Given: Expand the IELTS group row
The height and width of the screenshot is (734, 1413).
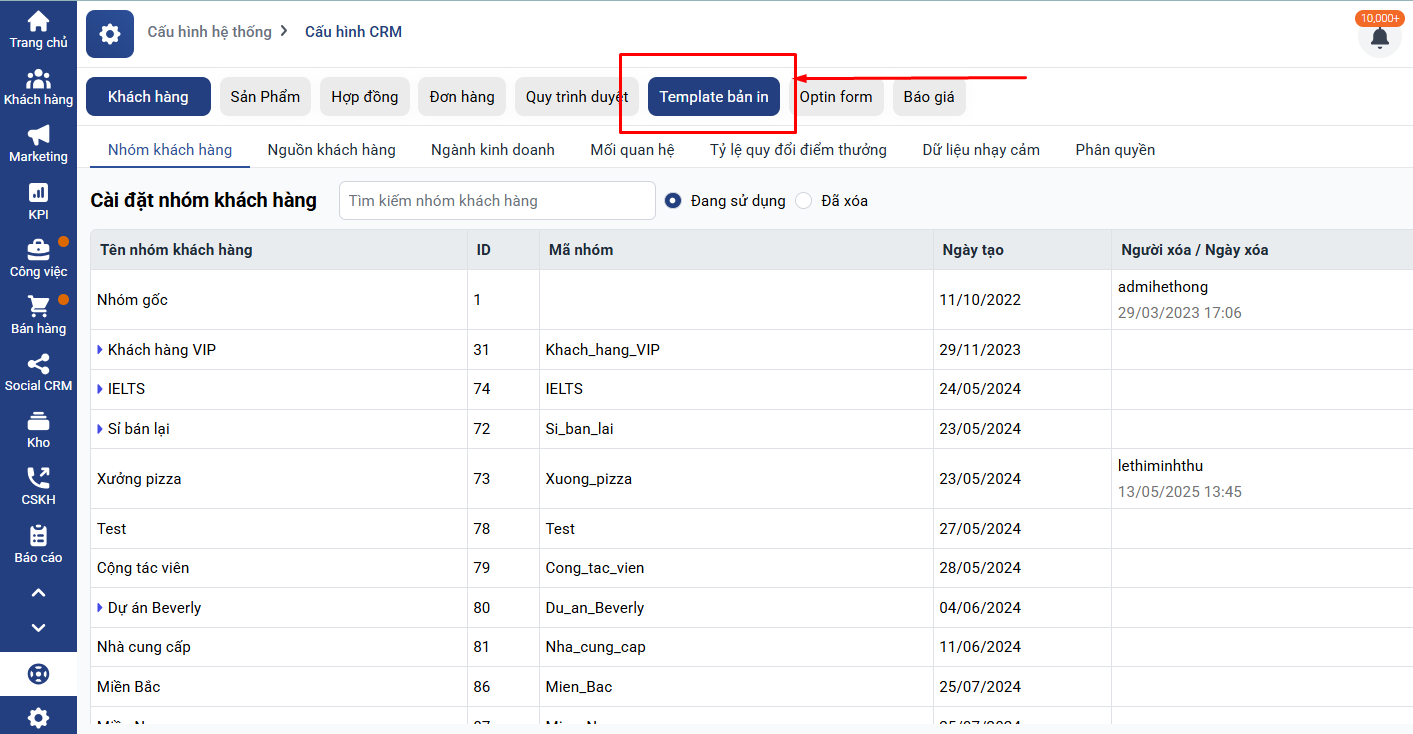Looking at the screenshot, I should pos(100,389).
